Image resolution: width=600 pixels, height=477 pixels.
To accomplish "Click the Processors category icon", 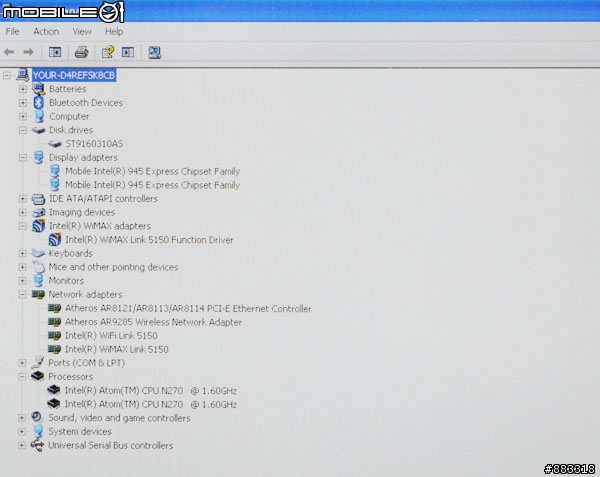I will pos(38,376).
